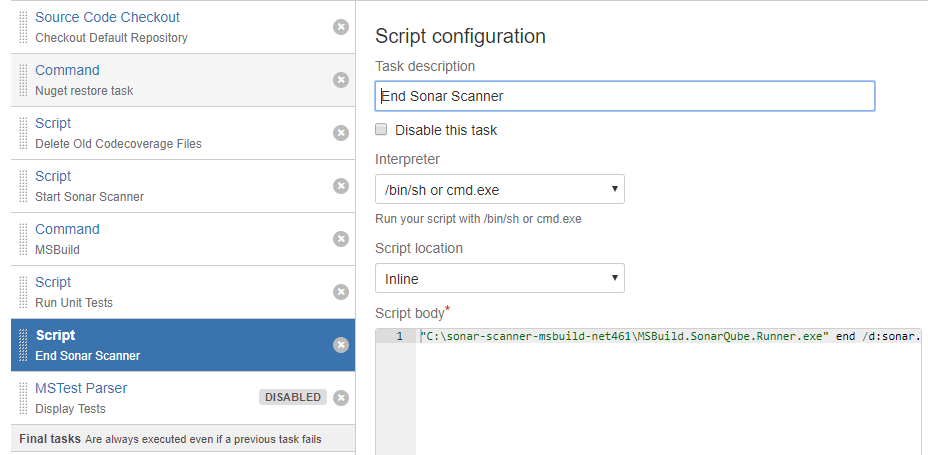Open the Script location dropdown
Image resolution: width=928 pixels, height=455 pixels.
pyautogui.click(x=500, y=278)
